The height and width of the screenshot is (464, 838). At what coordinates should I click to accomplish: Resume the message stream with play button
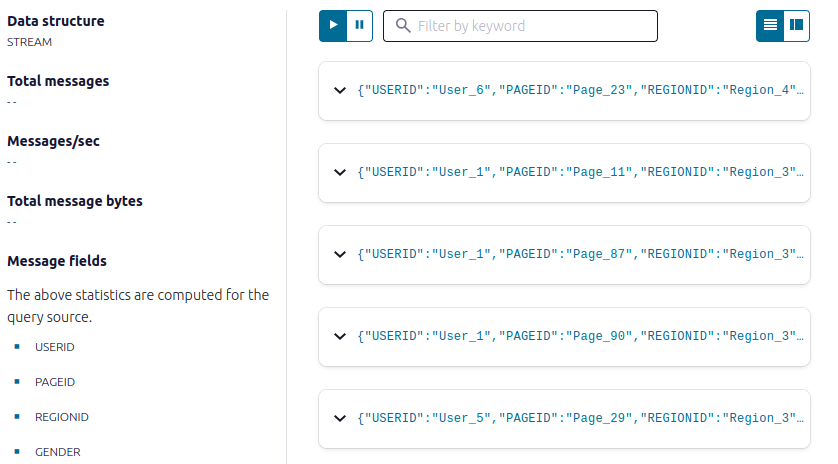[x=333, y=26]
